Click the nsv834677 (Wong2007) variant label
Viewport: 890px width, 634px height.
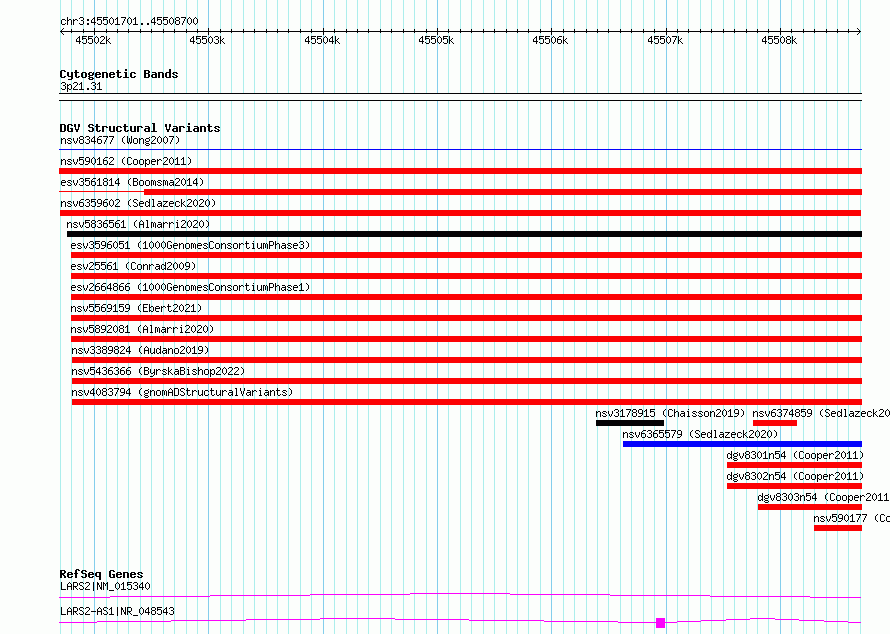[120, 140]
